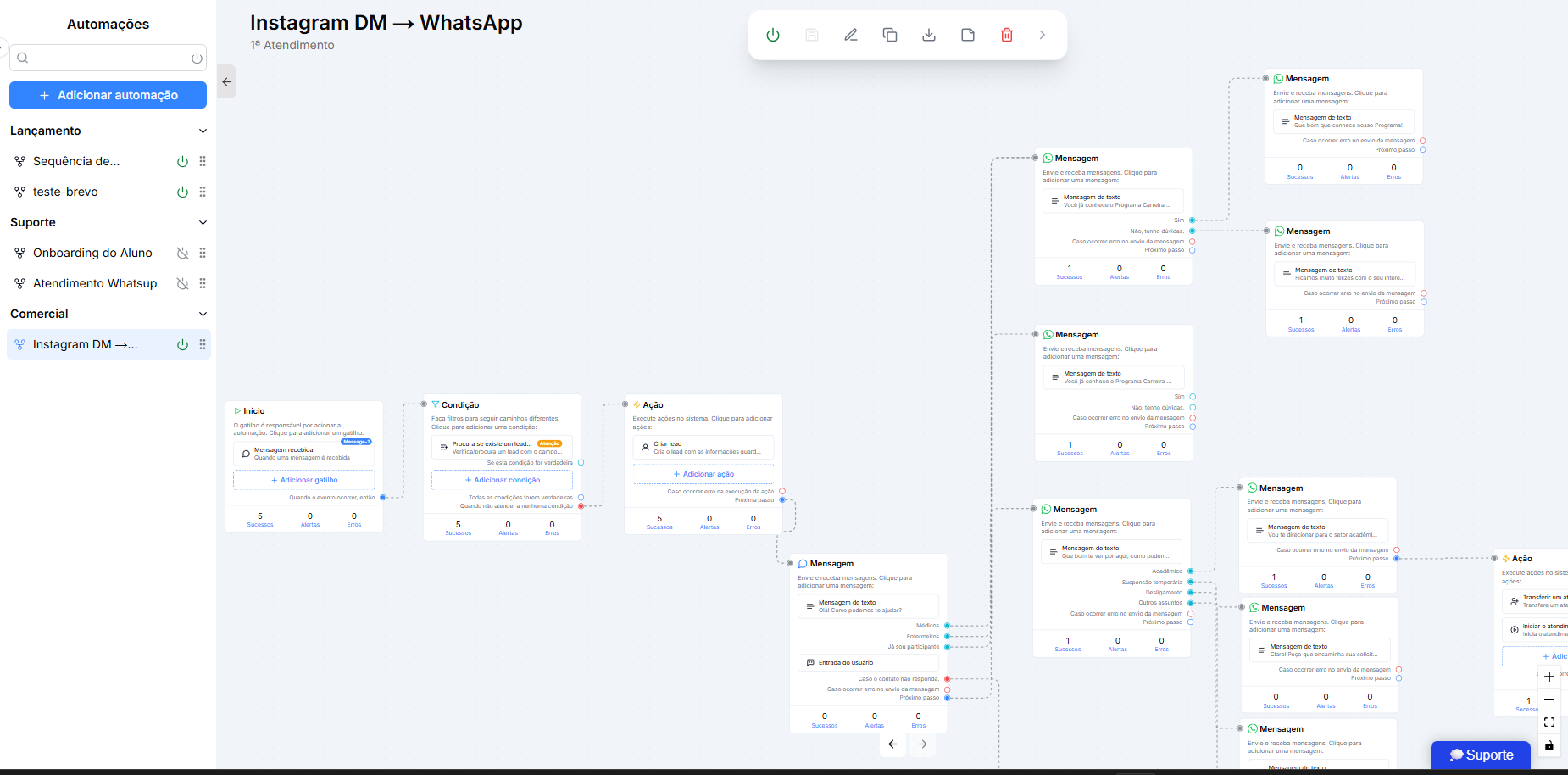
Task: Duplicate the automation with the copy icon
Action: coord(890,35)
